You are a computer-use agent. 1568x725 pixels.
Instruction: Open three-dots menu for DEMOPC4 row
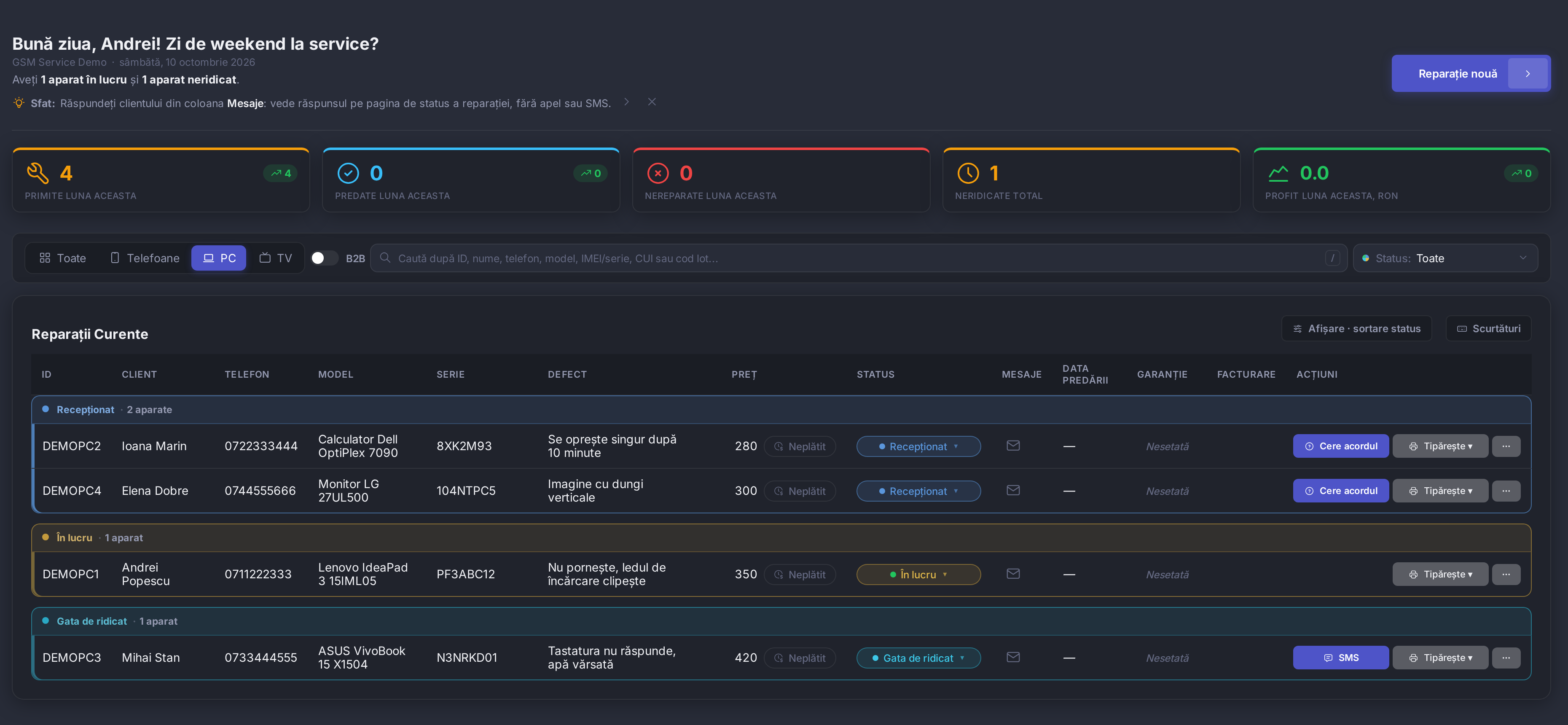pyautogui.click(x=1506, y=491)
